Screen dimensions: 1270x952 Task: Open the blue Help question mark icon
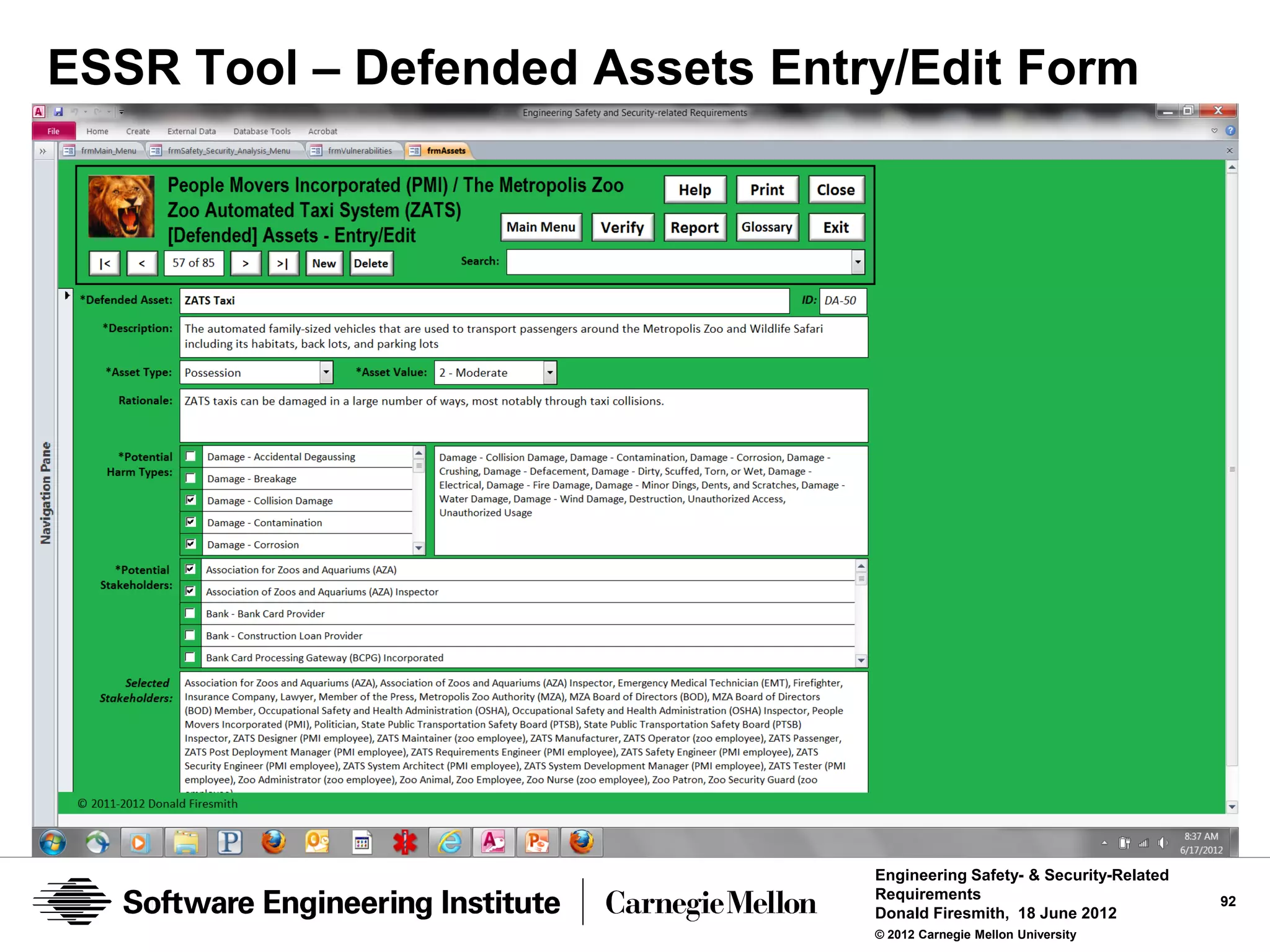coord(1230,131)
